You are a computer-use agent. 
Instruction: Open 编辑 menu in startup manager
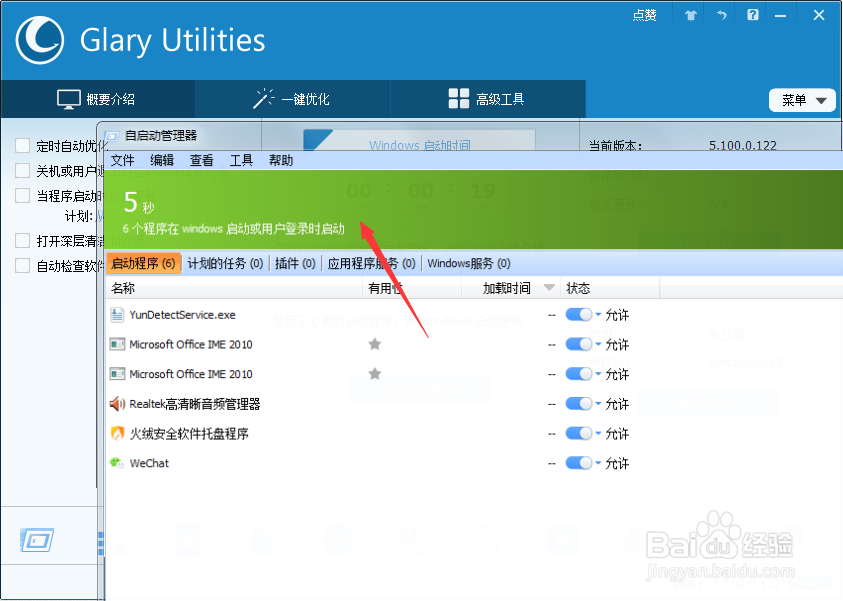tap(162, 160)
